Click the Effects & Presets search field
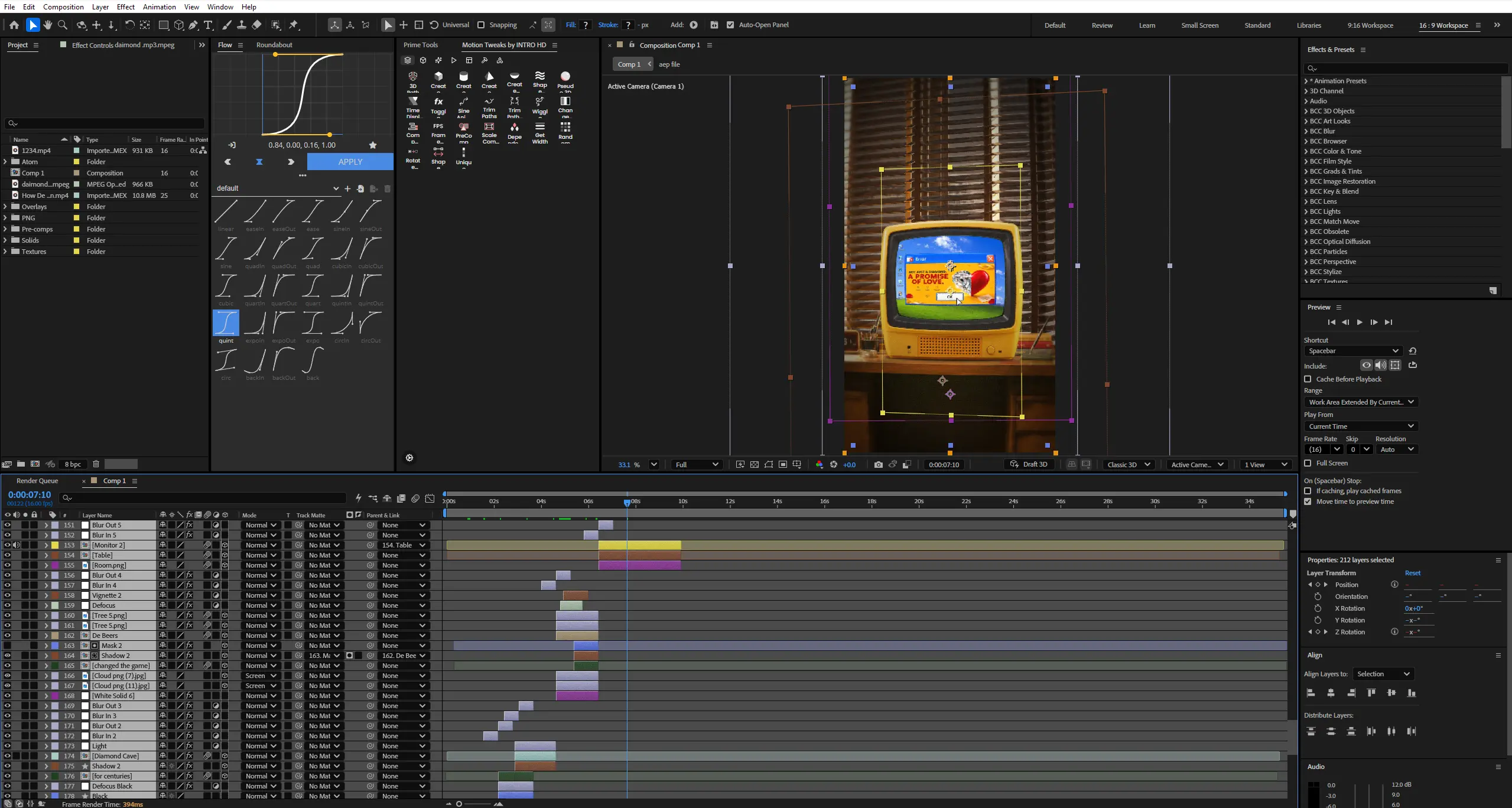Image resolution: width=1512 pixels, height=808 pixels. 1405,69
